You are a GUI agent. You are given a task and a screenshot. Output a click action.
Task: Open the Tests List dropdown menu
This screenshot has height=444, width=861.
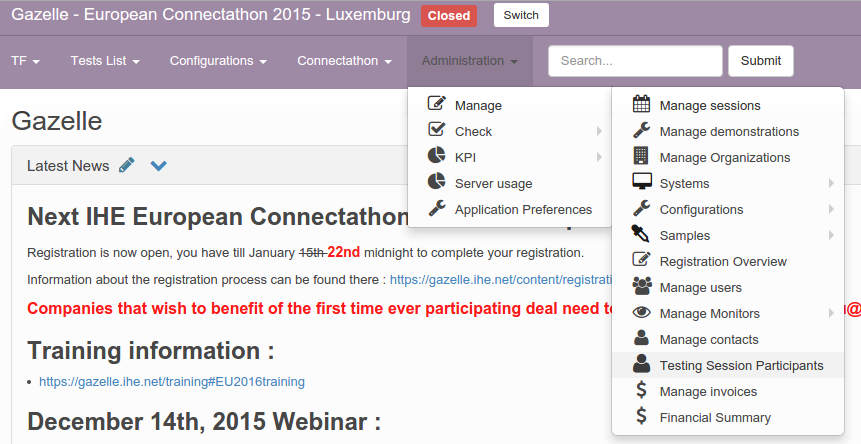click(105, 61)
